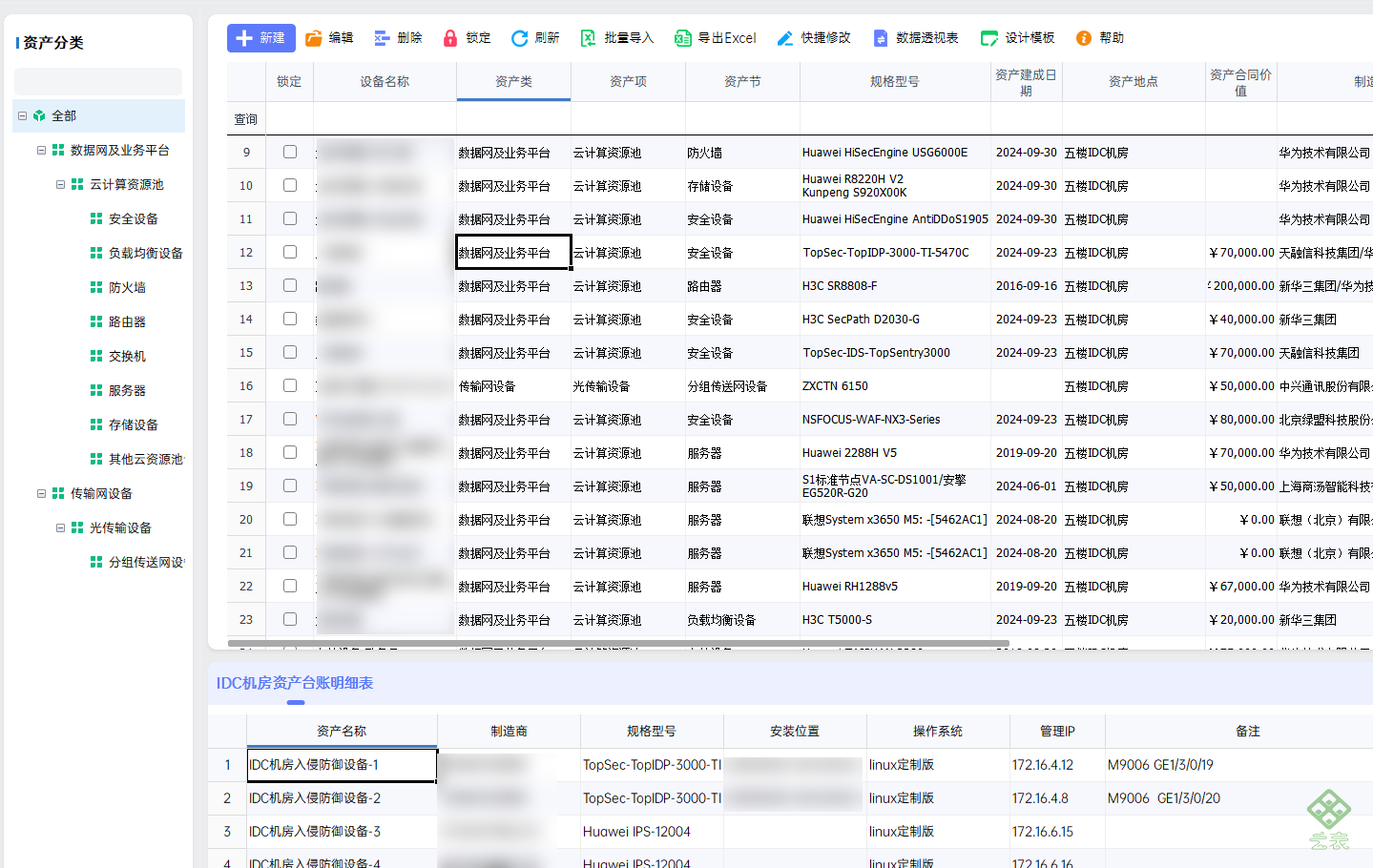The width and height of the screenshot is (1373, 868).
Task: Collapse the 传输网设备 tree branch
Action: click(x=41, y=494)
